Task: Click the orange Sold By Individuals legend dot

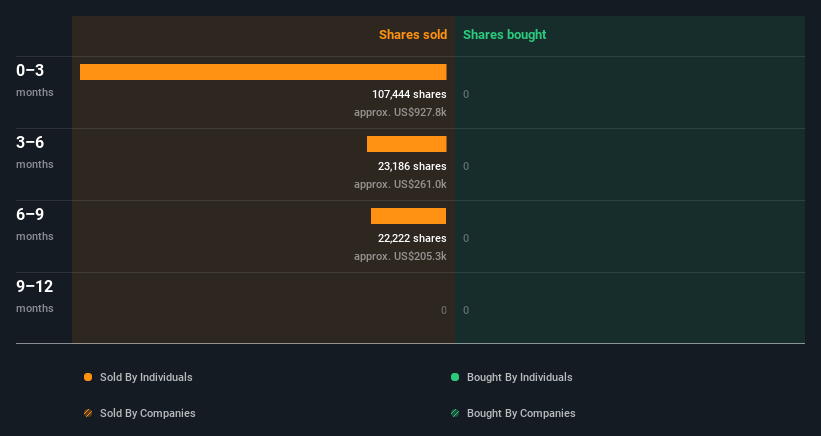Action: (88, 377)
